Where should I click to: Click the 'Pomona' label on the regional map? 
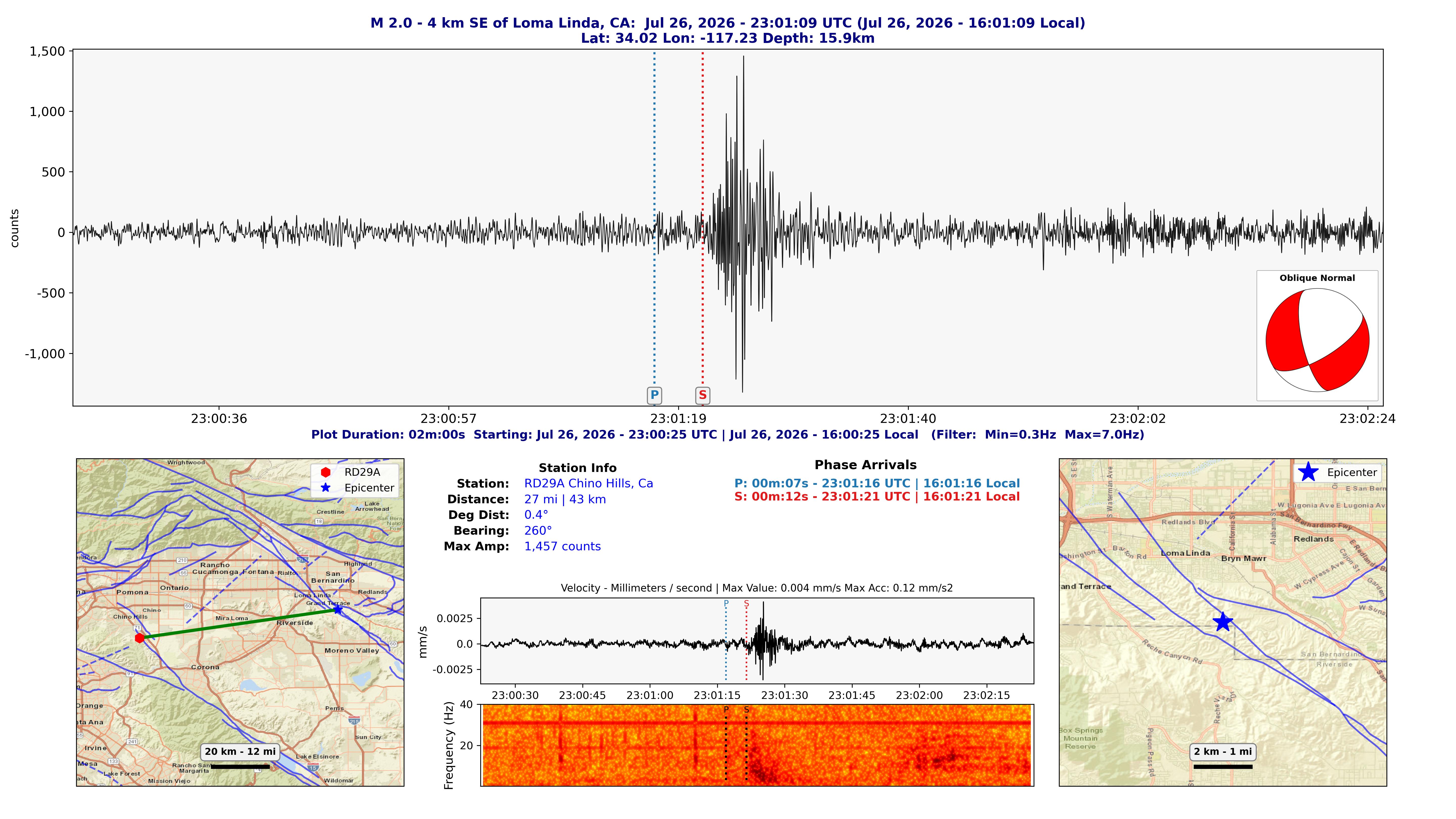click(x=132, y=592)
